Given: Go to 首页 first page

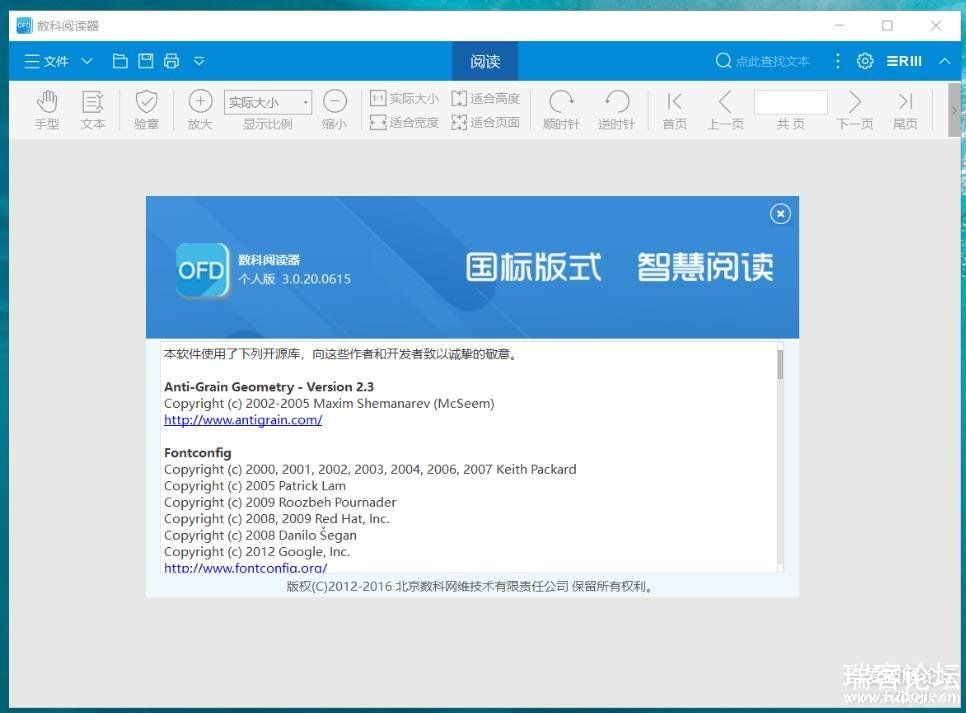Looking at the screenshot, I should 675,110.
